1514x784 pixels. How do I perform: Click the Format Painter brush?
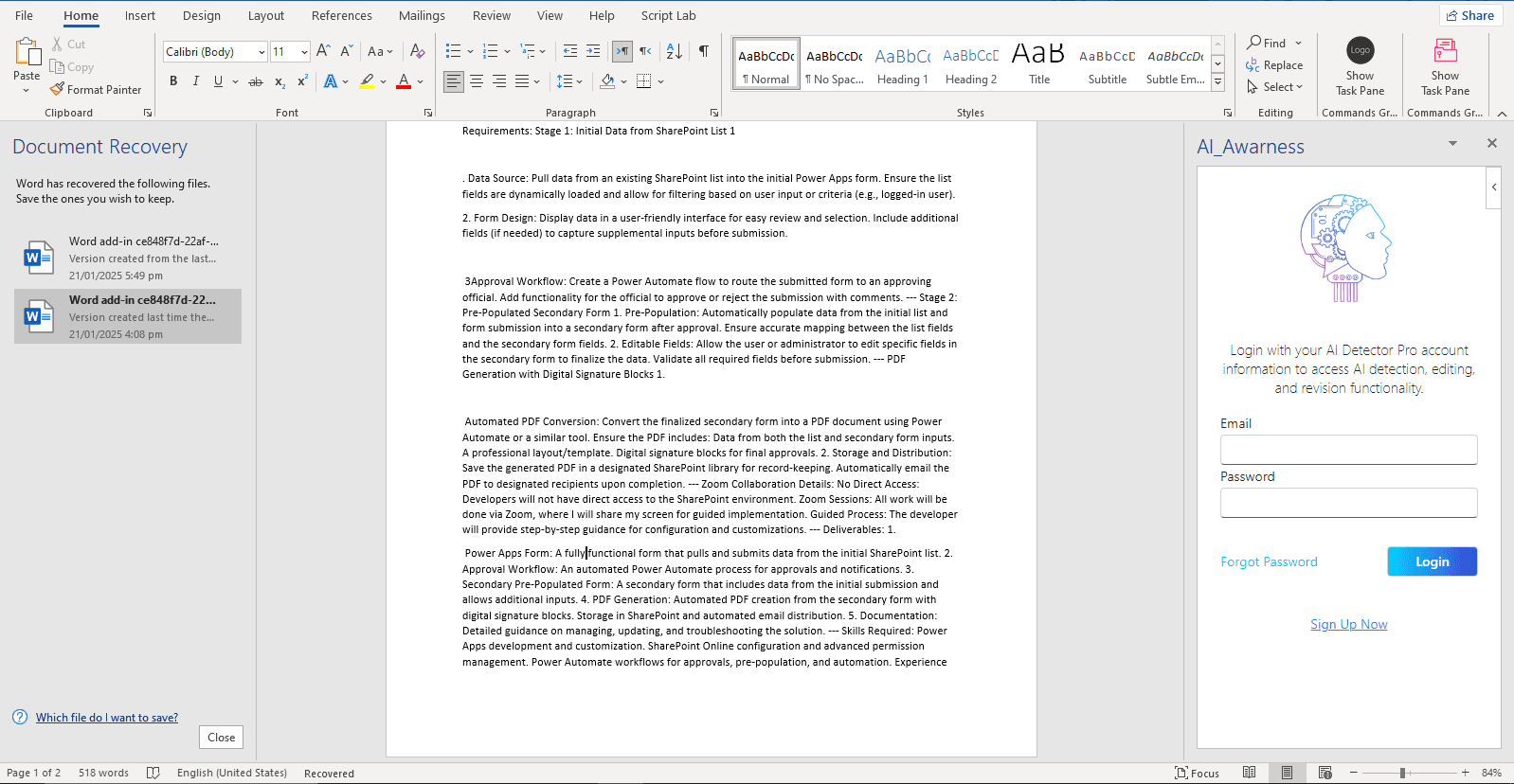pyautogui.click(x=57, y=90)
